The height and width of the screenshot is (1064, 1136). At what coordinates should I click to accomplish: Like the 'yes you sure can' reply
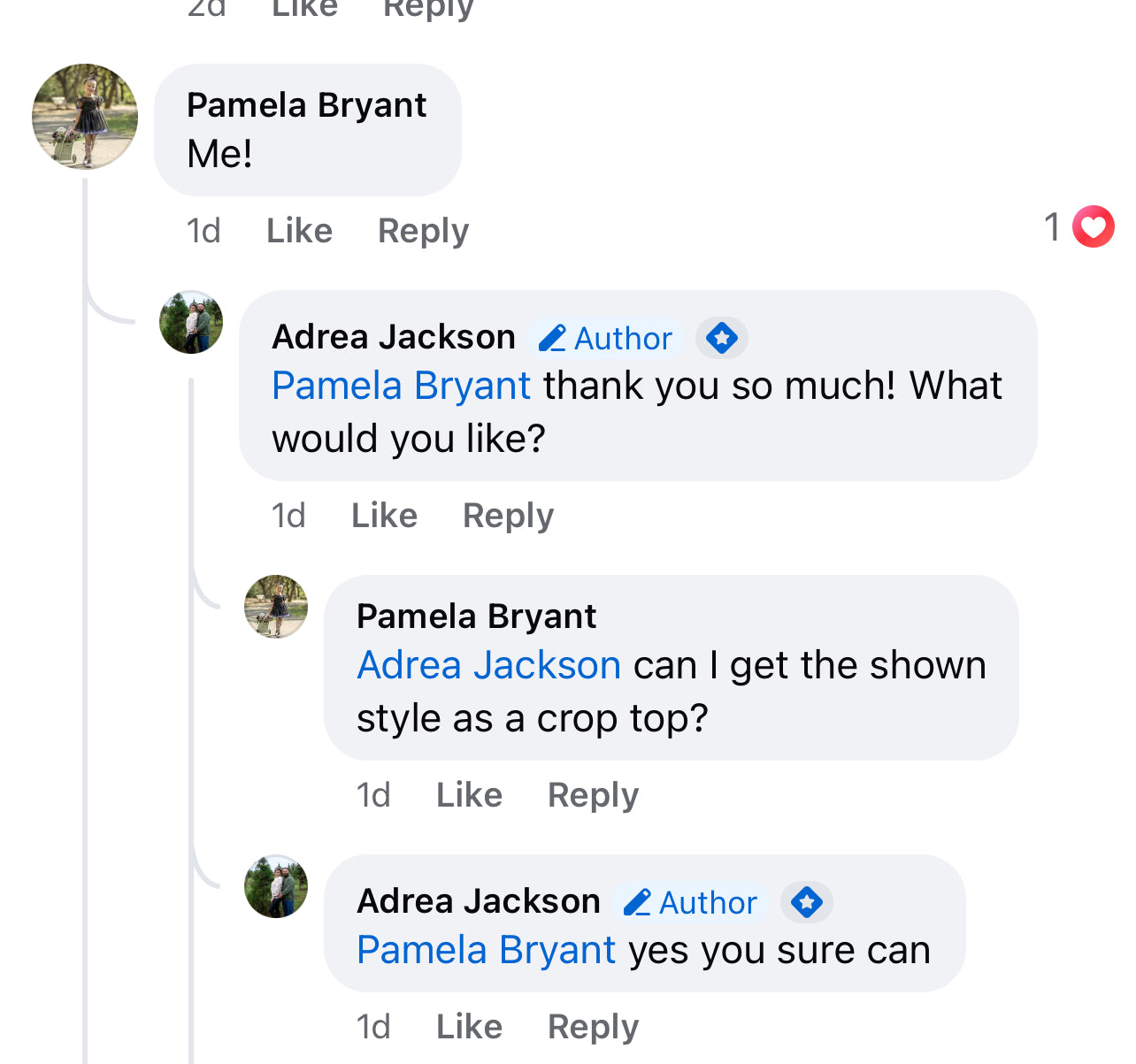click(469, 1027)
